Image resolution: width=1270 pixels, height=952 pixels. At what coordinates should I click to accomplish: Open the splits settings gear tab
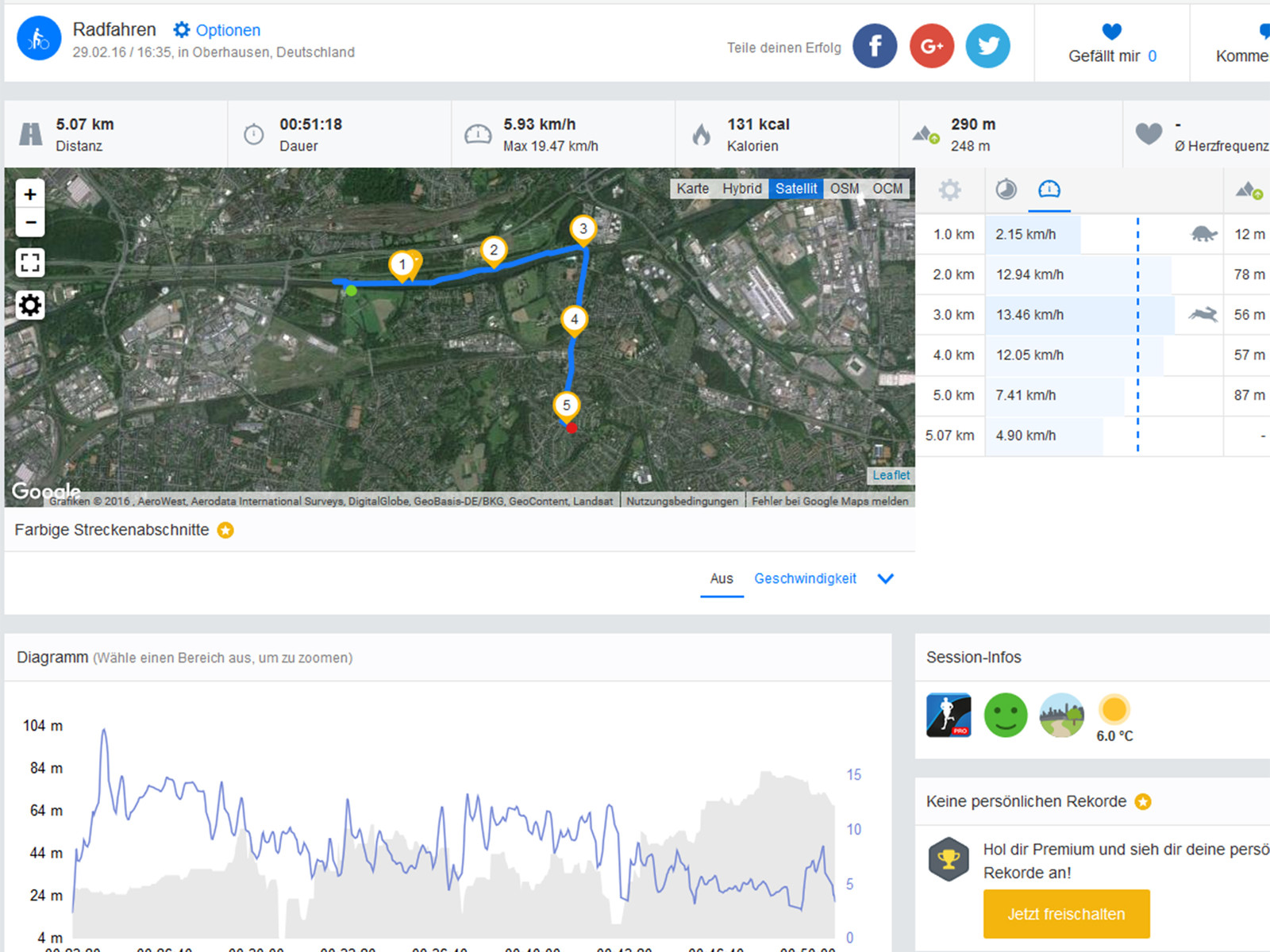click(x=949, y=190)
